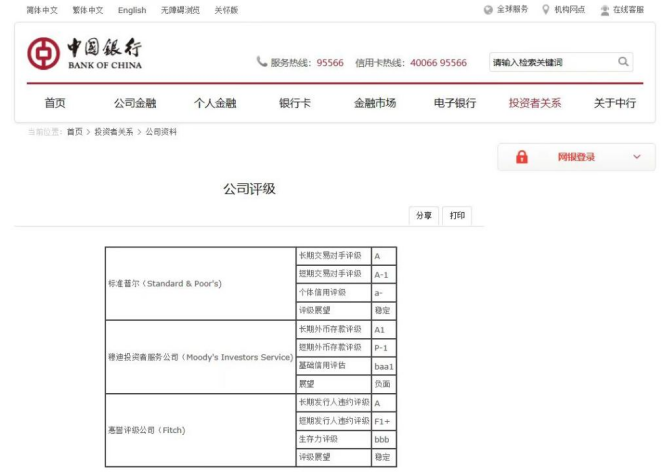The width and height of the screenshot is (662, 473).
Task: Switch language to English
Action: tap(131, 10)
